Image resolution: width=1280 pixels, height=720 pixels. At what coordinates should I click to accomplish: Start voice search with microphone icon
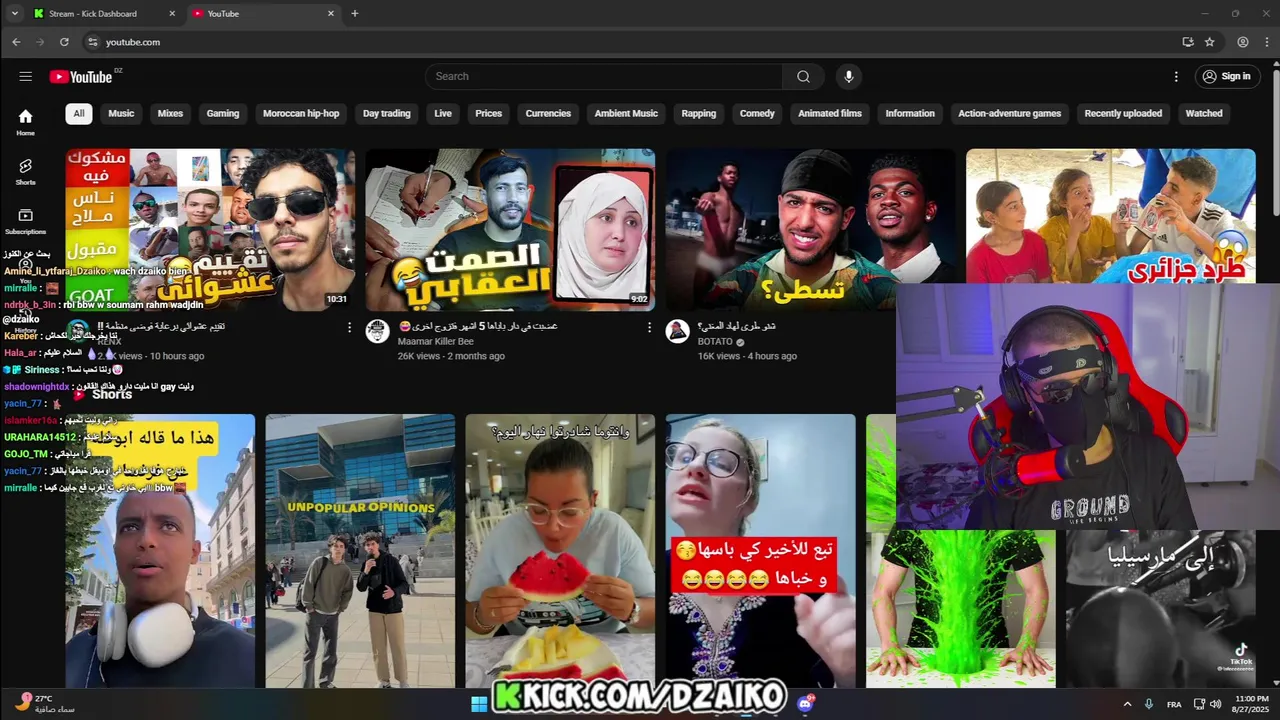(848, 76)
